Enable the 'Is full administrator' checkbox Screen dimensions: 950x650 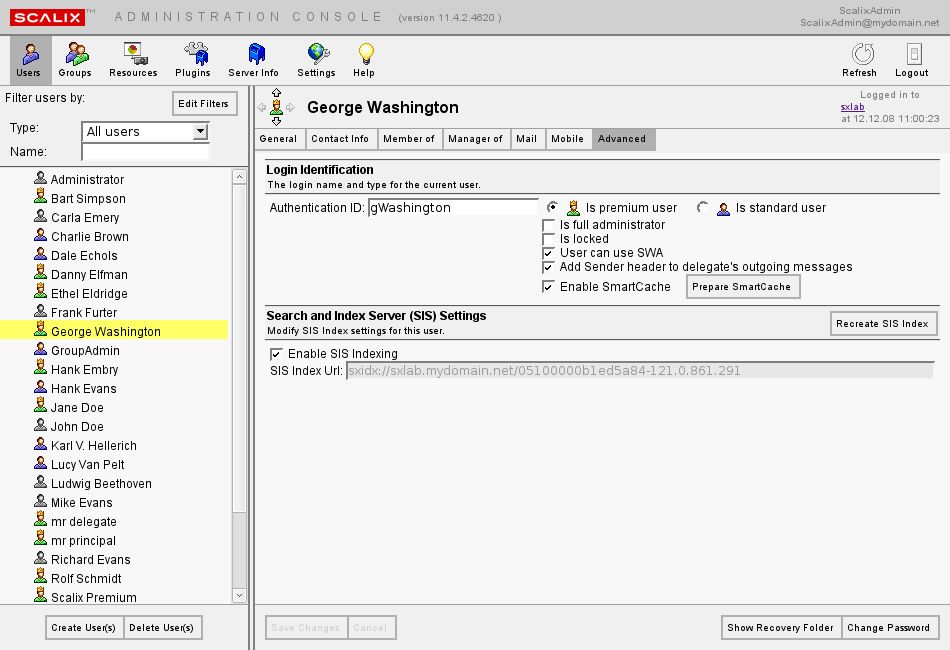pos(548,225)
